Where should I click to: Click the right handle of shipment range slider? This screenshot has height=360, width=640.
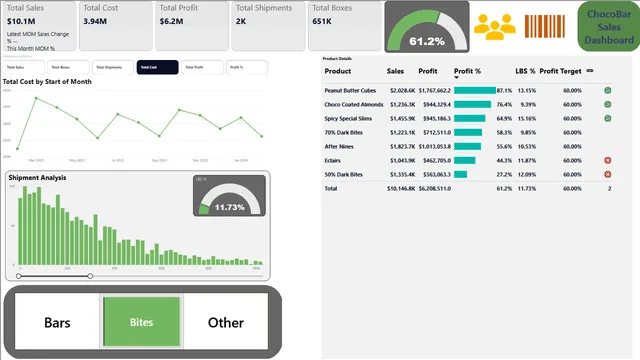[90, 276]
